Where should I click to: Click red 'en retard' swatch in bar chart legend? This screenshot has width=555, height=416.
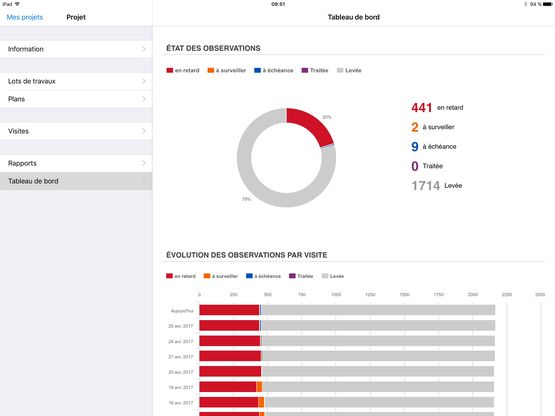169,276
